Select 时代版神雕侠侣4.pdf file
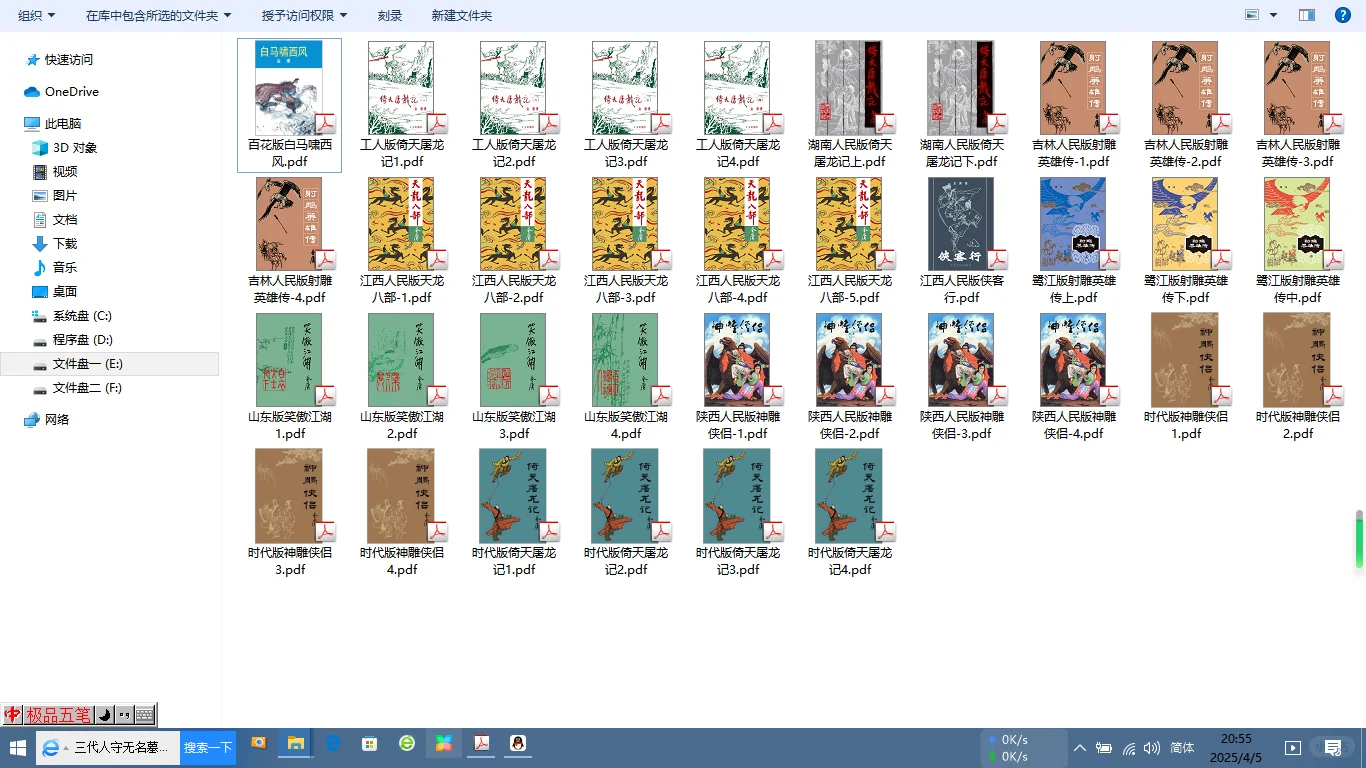This screenshot has height=768, width=1366. point(401,513)
